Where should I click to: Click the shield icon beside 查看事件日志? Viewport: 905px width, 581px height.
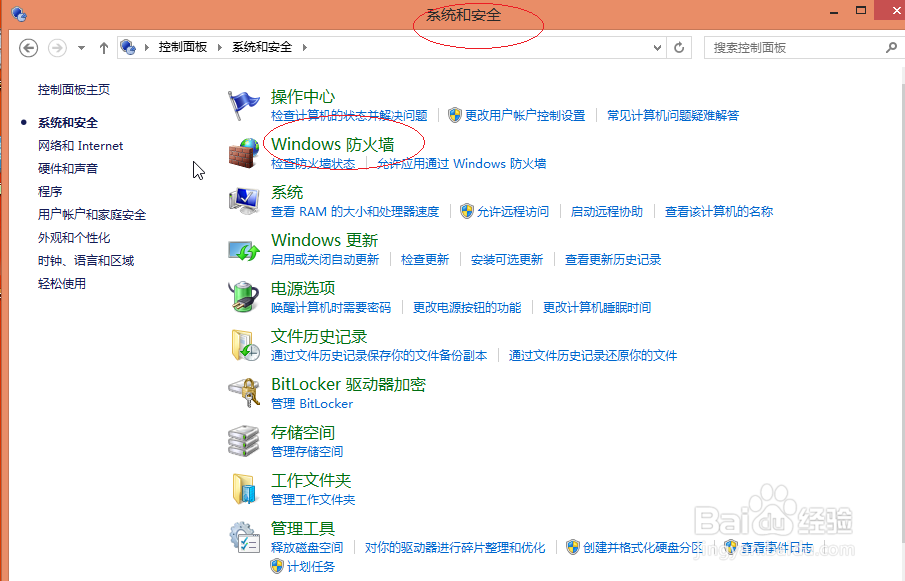[x=731, y=547]
